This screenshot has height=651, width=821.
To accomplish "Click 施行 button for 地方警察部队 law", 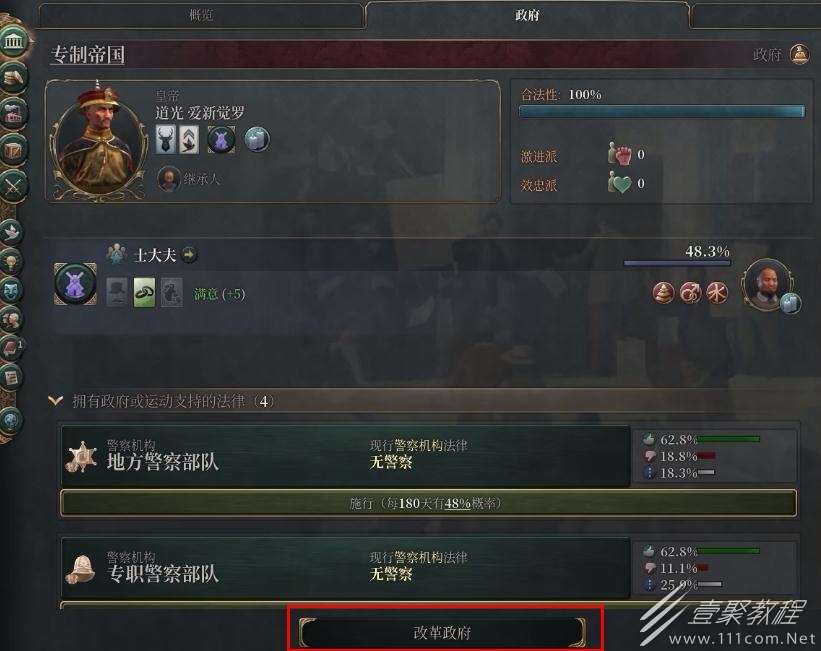I will pyautogui.click(x=428, y=503).
